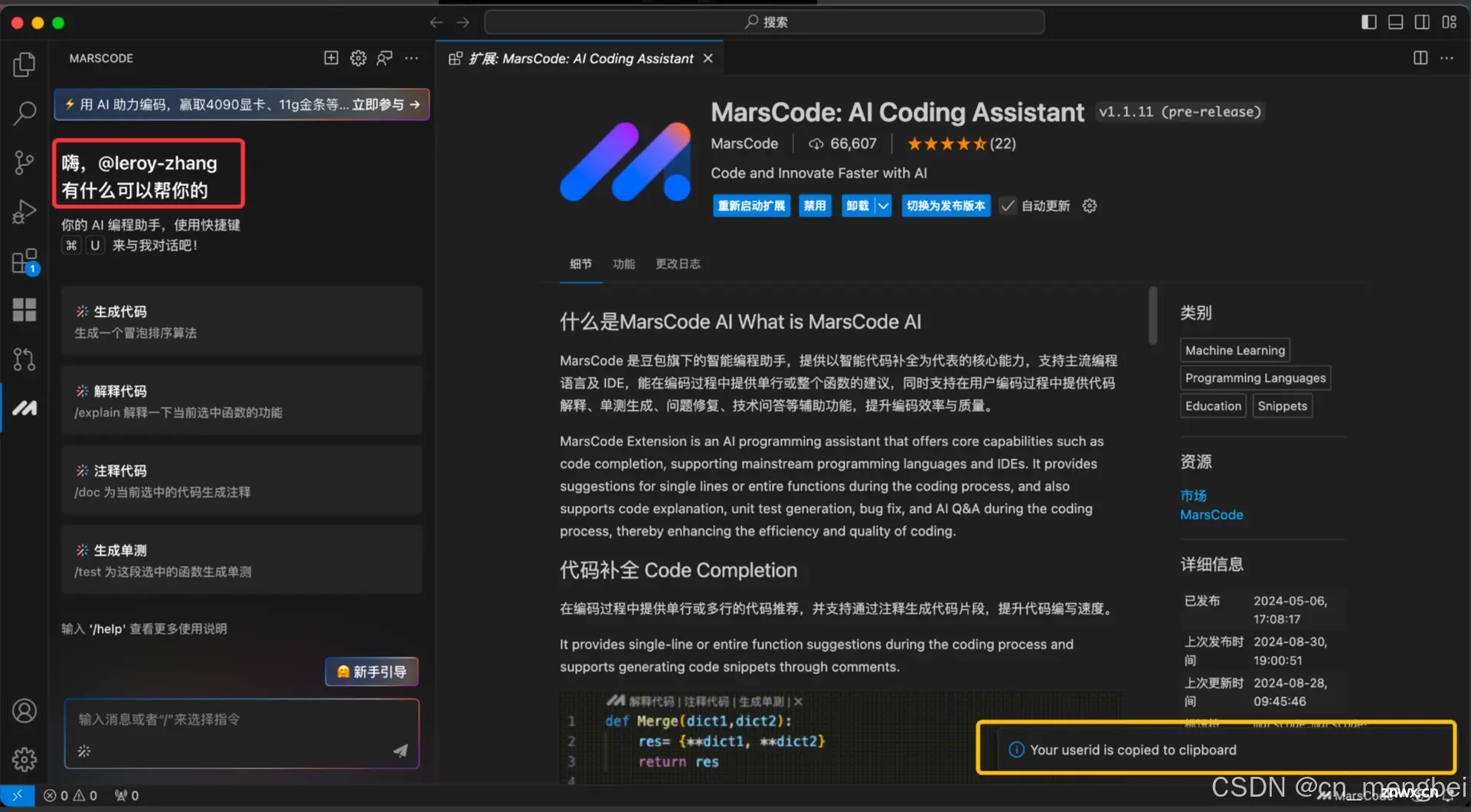Send the chat message arrow
Image resolution: width=1471 pixels, height=812 pixels.
[x=400, y=751]
